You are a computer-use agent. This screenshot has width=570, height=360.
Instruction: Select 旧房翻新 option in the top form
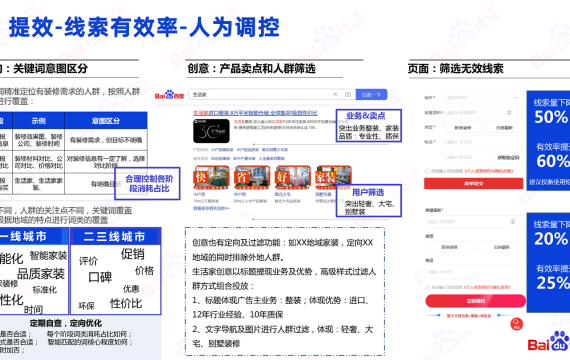click(504, 128)
